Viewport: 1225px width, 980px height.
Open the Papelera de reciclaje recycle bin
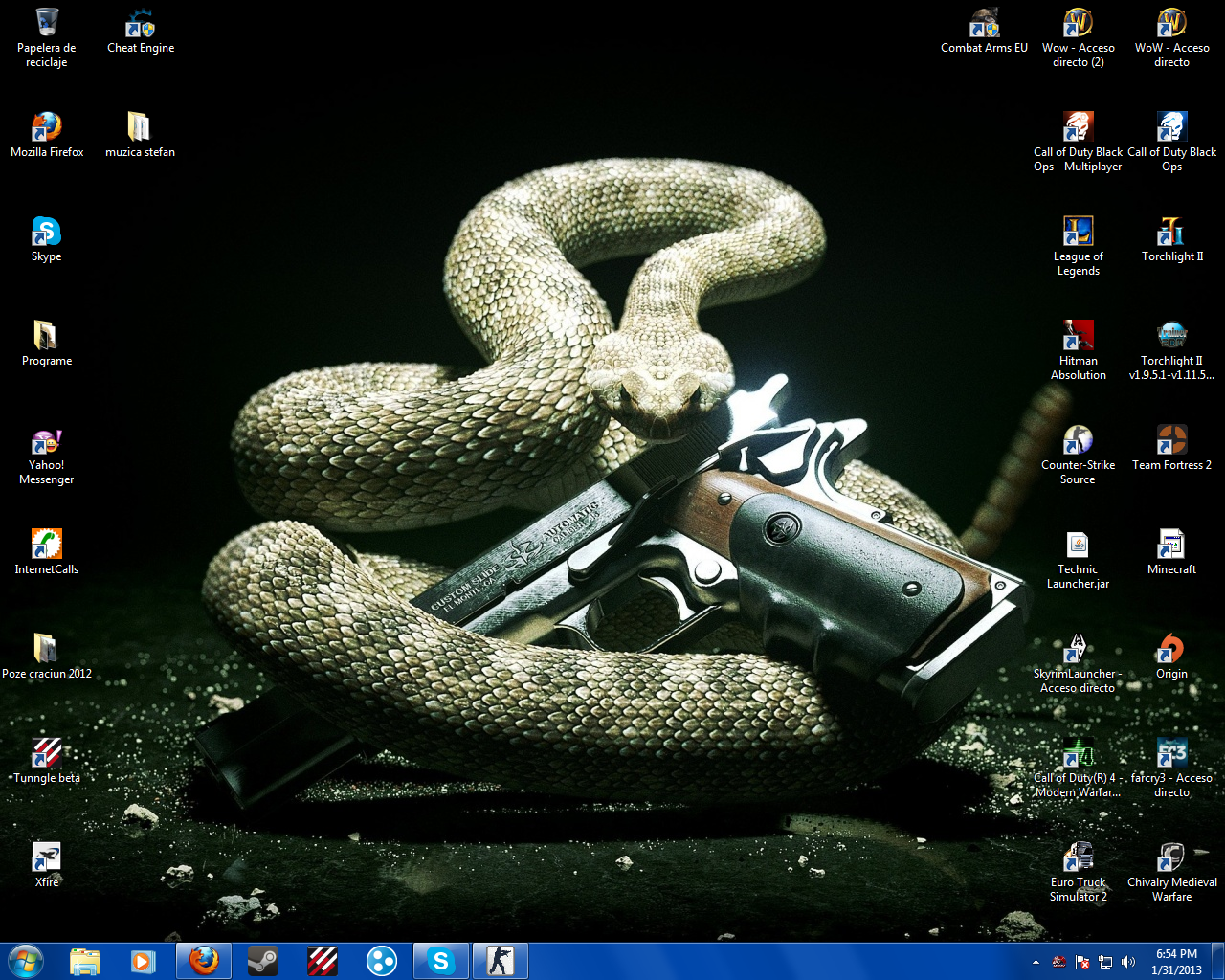coord(46,38)
